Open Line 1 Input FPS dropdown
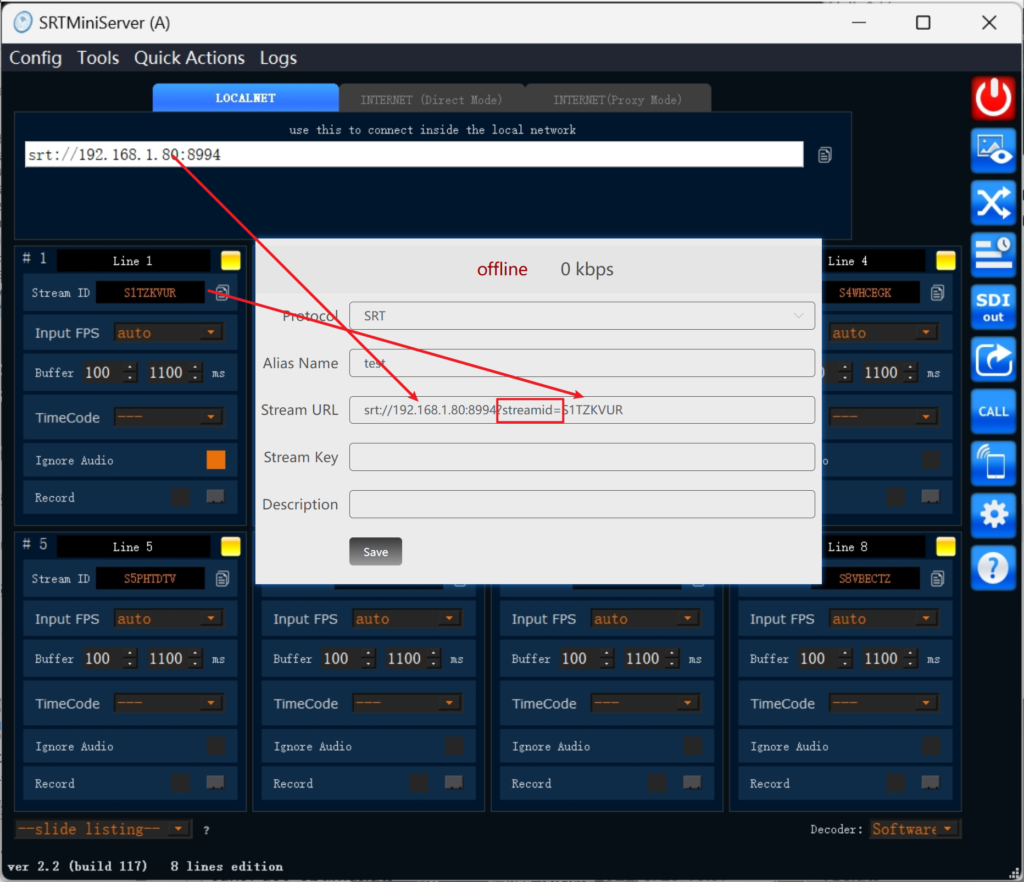The image size is (1024, 882). tap(168, 333)
